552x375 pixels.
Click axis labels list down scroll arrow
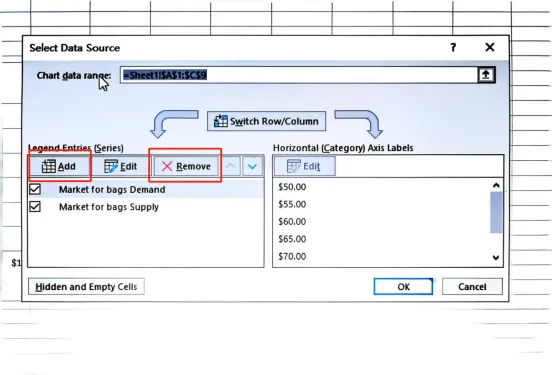(x=496, y=258)
